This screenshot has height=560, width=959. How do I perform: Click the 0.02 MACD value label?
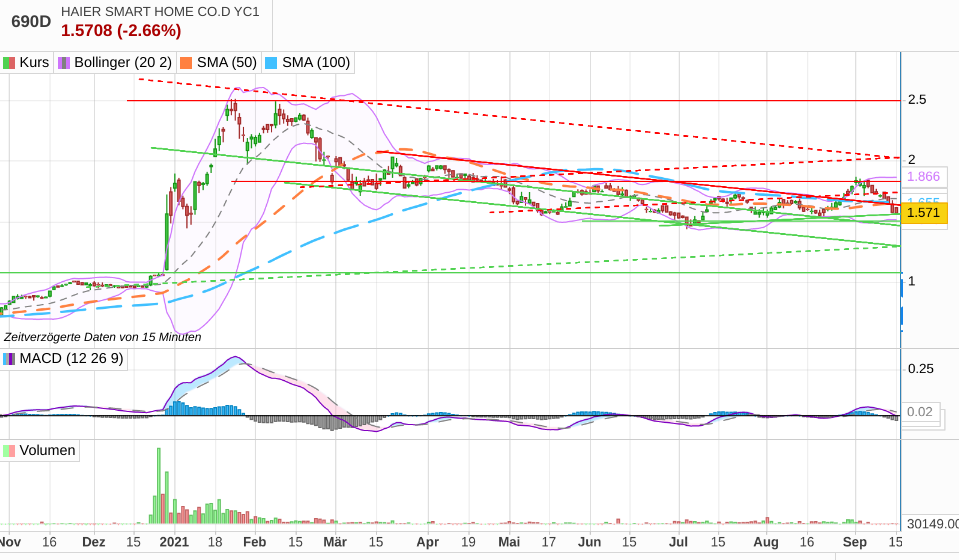click(920, 412)
